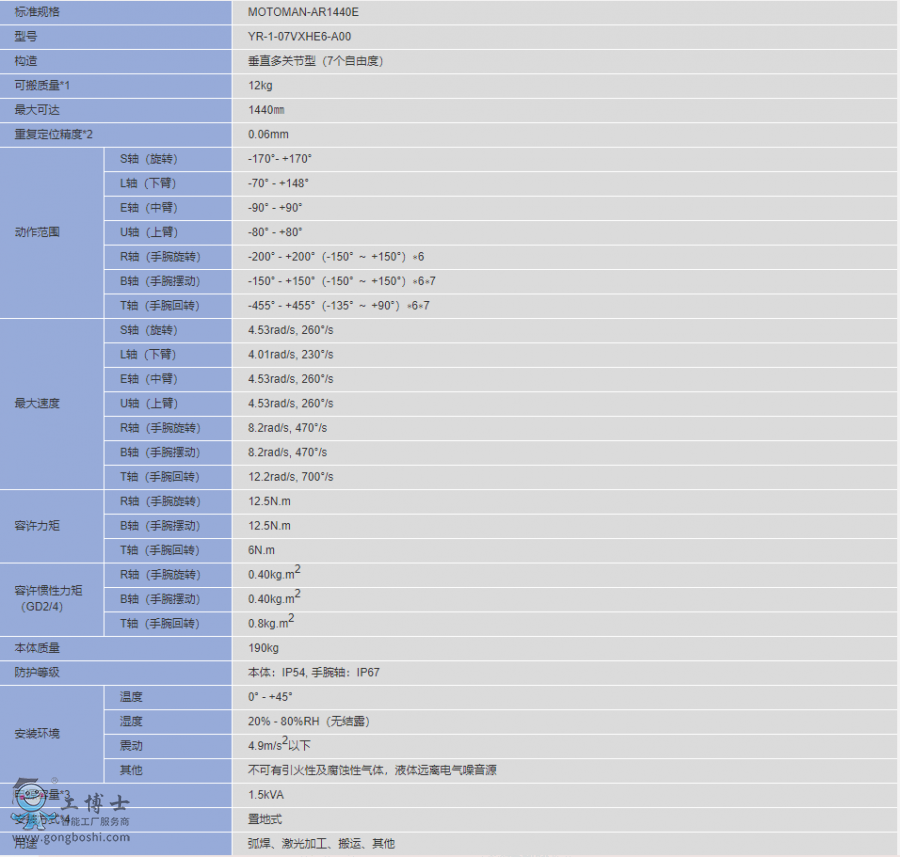Click the -80° - +80° U-axis range

point(275,232)
